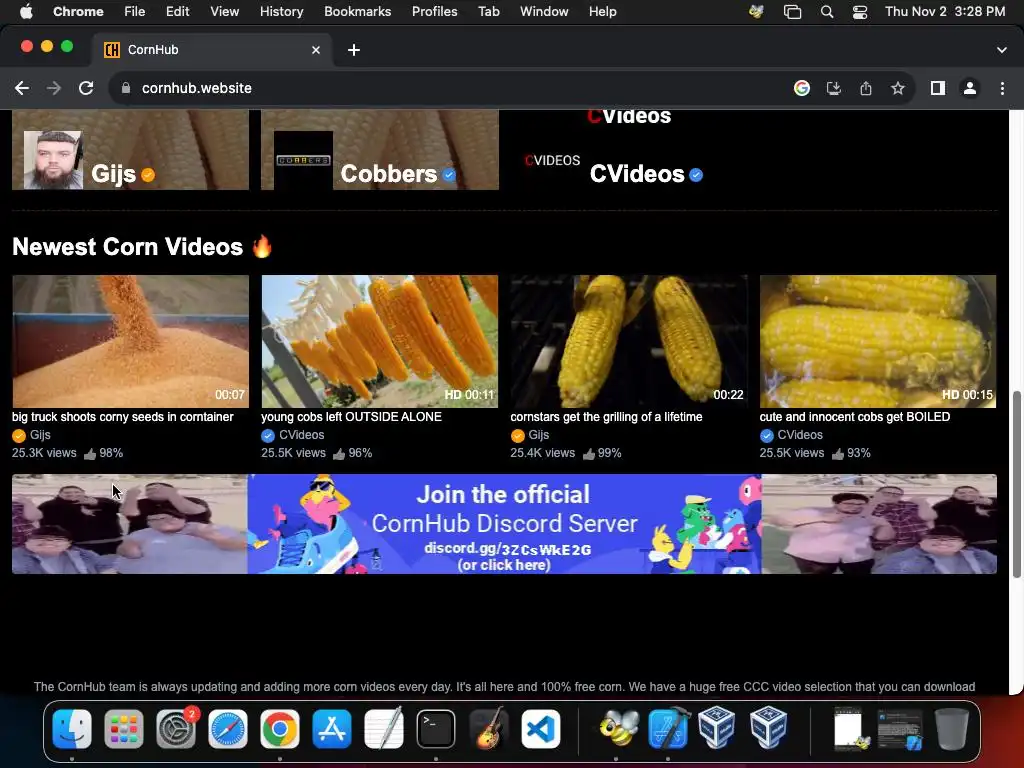Launch Visual Studio Code from the Dock

540,728
